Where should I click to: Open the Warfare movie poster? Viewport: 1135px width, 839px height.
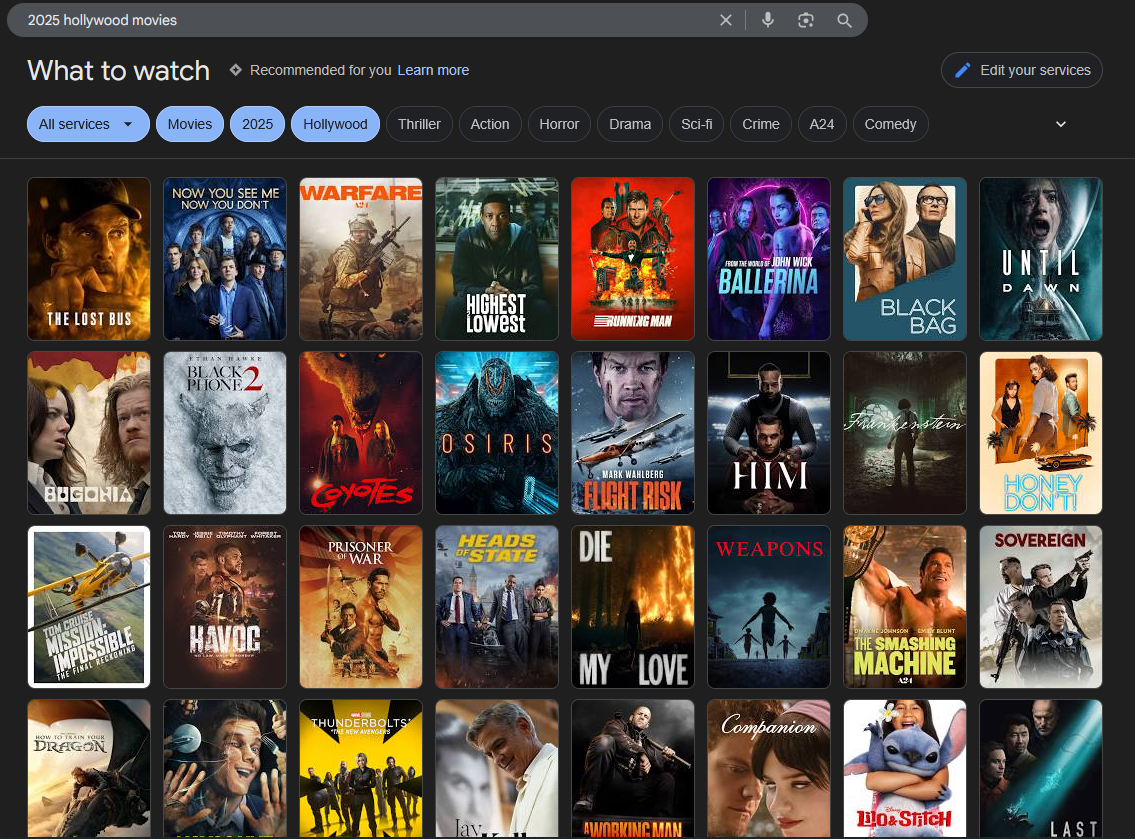361,259
